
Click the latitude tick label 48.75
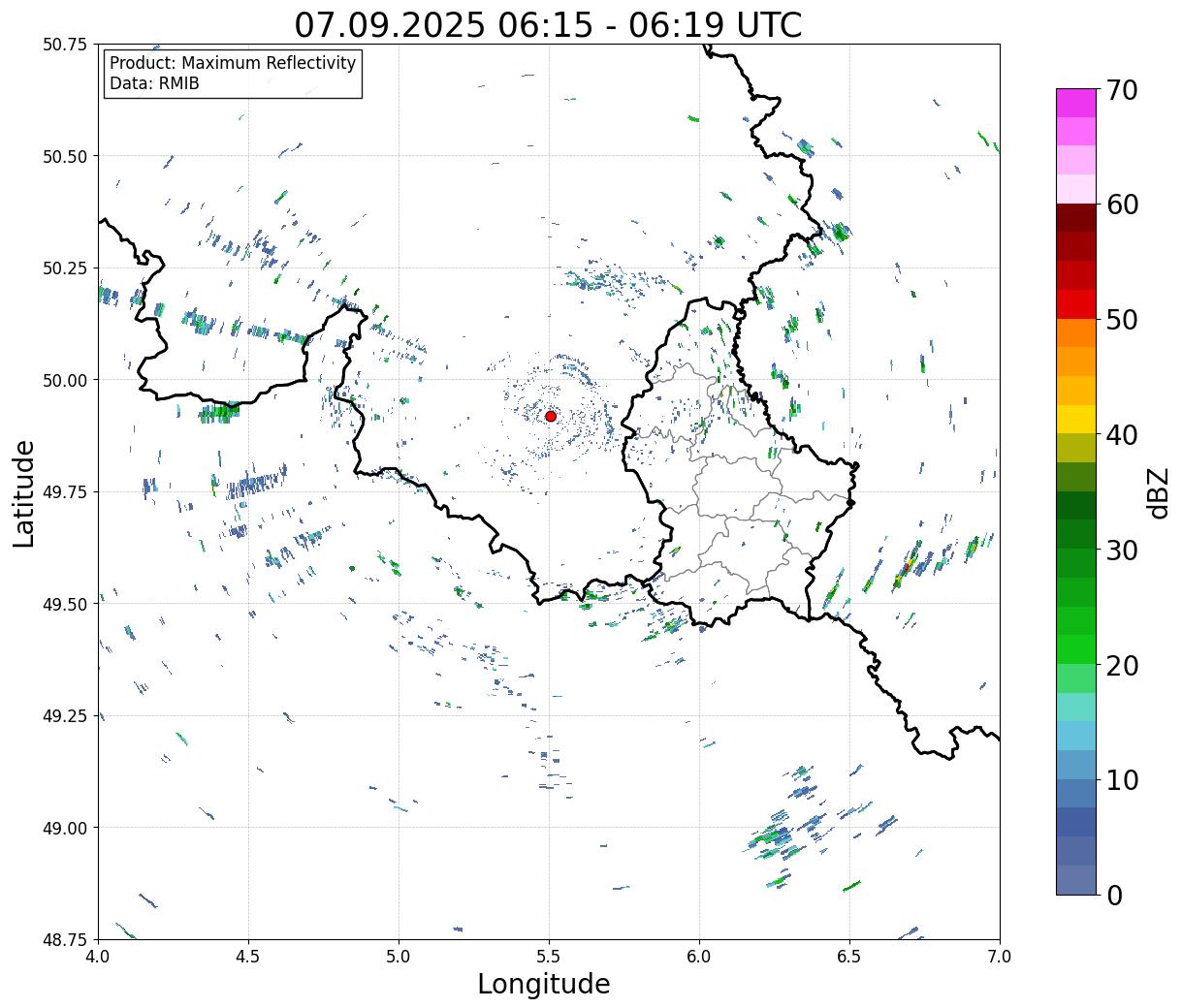[65, 939]
